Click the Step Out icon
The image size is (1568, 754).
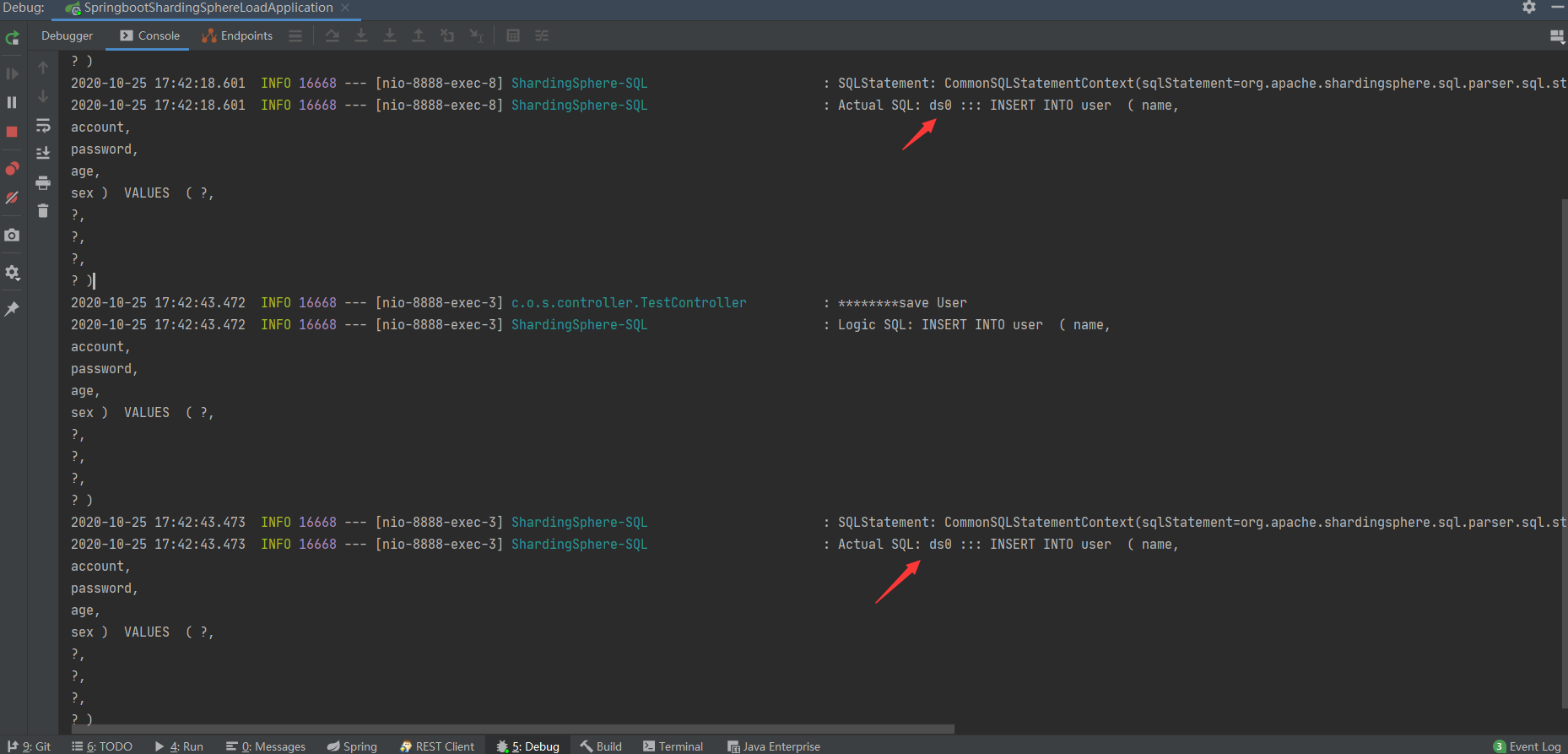pos(419,35)
